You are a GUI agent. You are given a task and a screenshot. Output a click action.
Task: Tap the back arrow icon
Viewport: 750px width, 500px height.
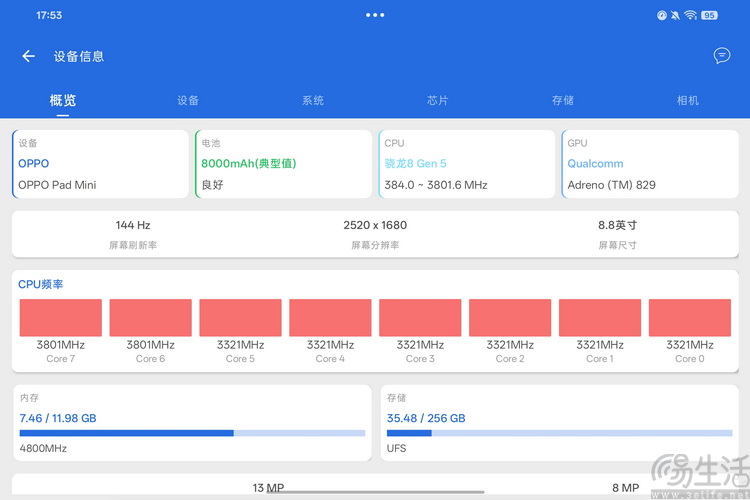click(28, 57)
